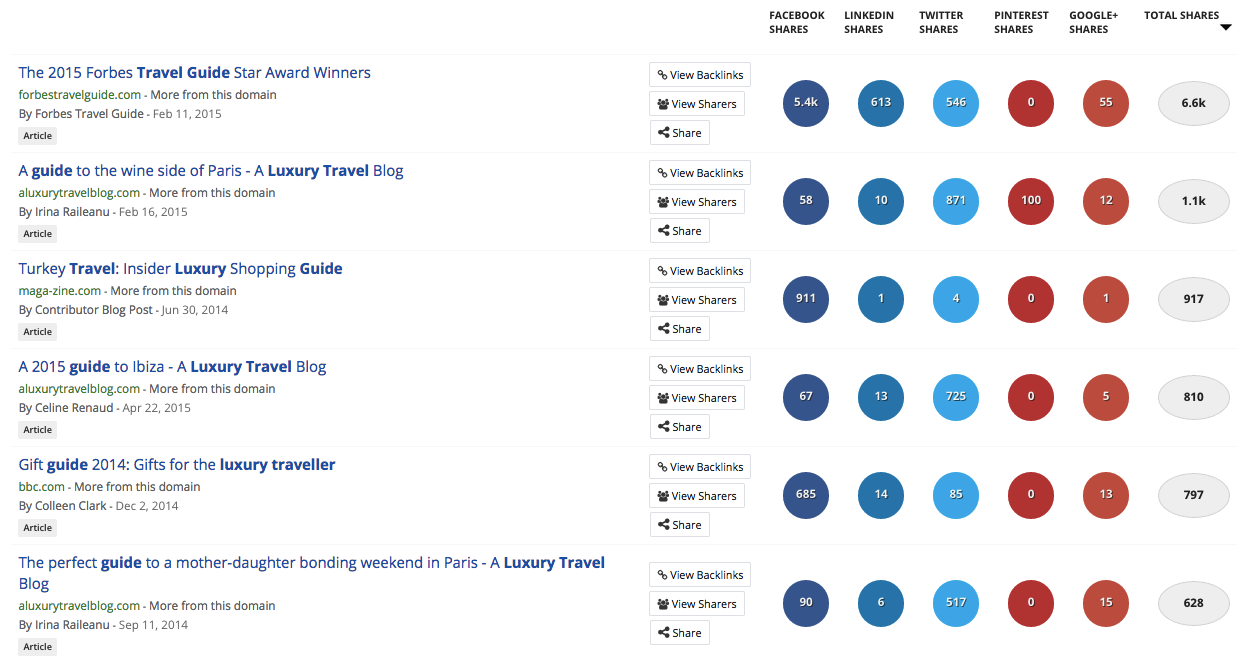Open the 2015 guide to Ibiza article
Screen dimensions: 1244x662
point(172,366)
